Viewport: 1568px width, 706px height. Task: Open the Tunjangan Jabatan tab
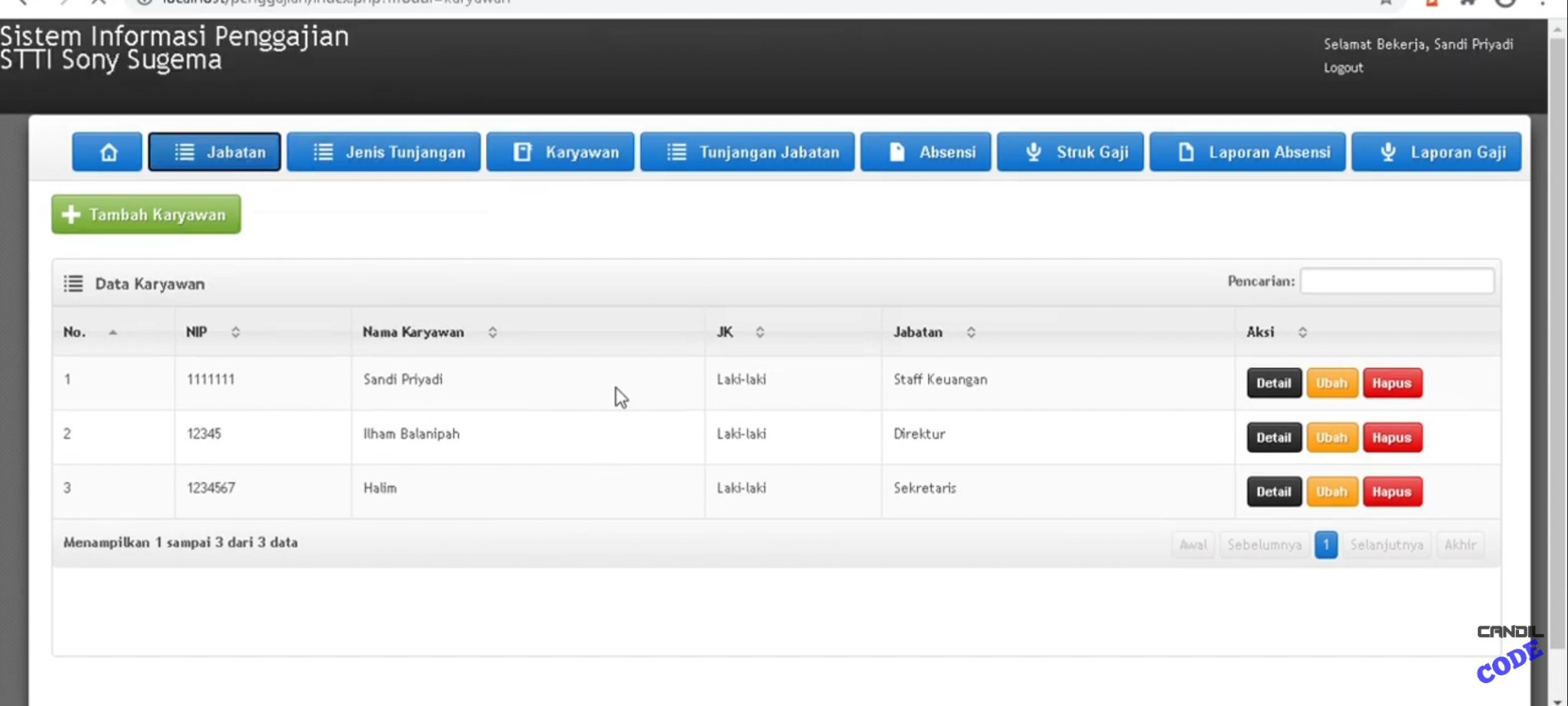pyautogui.click(x=747, y=152)
